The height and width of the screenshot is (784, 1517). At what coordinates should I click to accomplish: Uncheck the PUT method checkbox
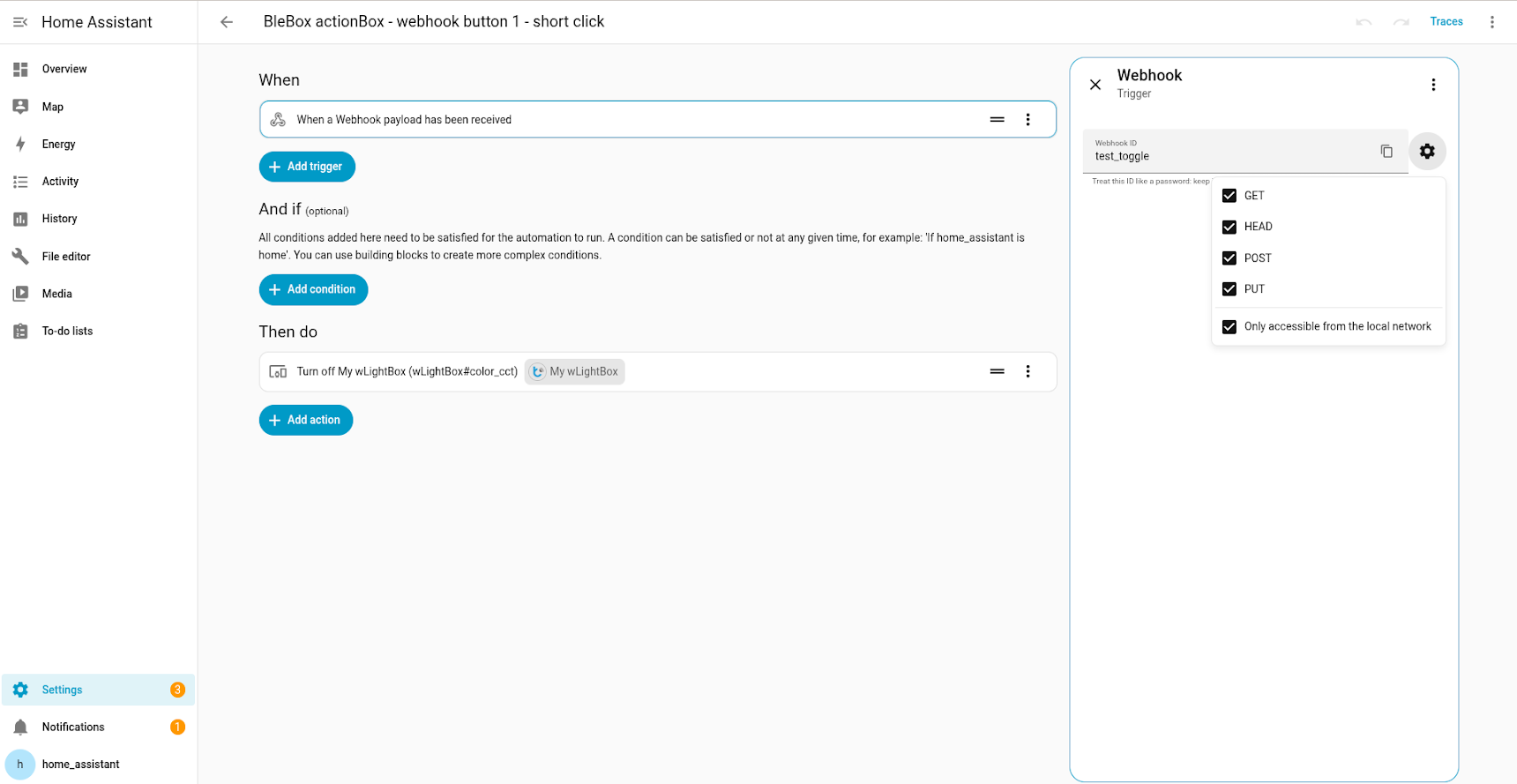click(x=1229, y=289)
